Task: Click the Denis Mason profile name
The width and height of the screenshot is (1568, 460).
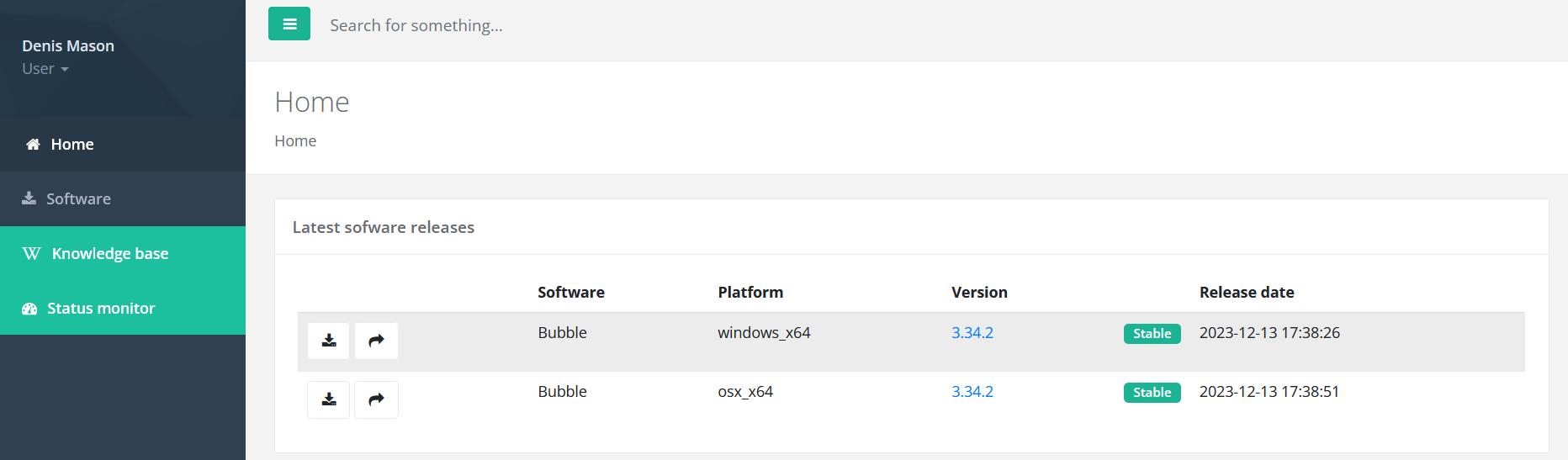Action: click(68, 46)
